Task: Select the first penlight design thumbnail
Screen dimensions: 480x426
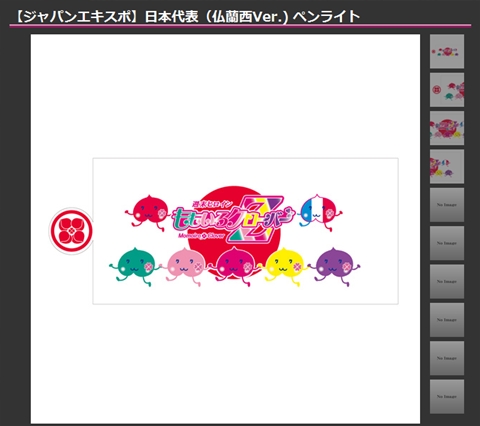Action: point(447,52)
